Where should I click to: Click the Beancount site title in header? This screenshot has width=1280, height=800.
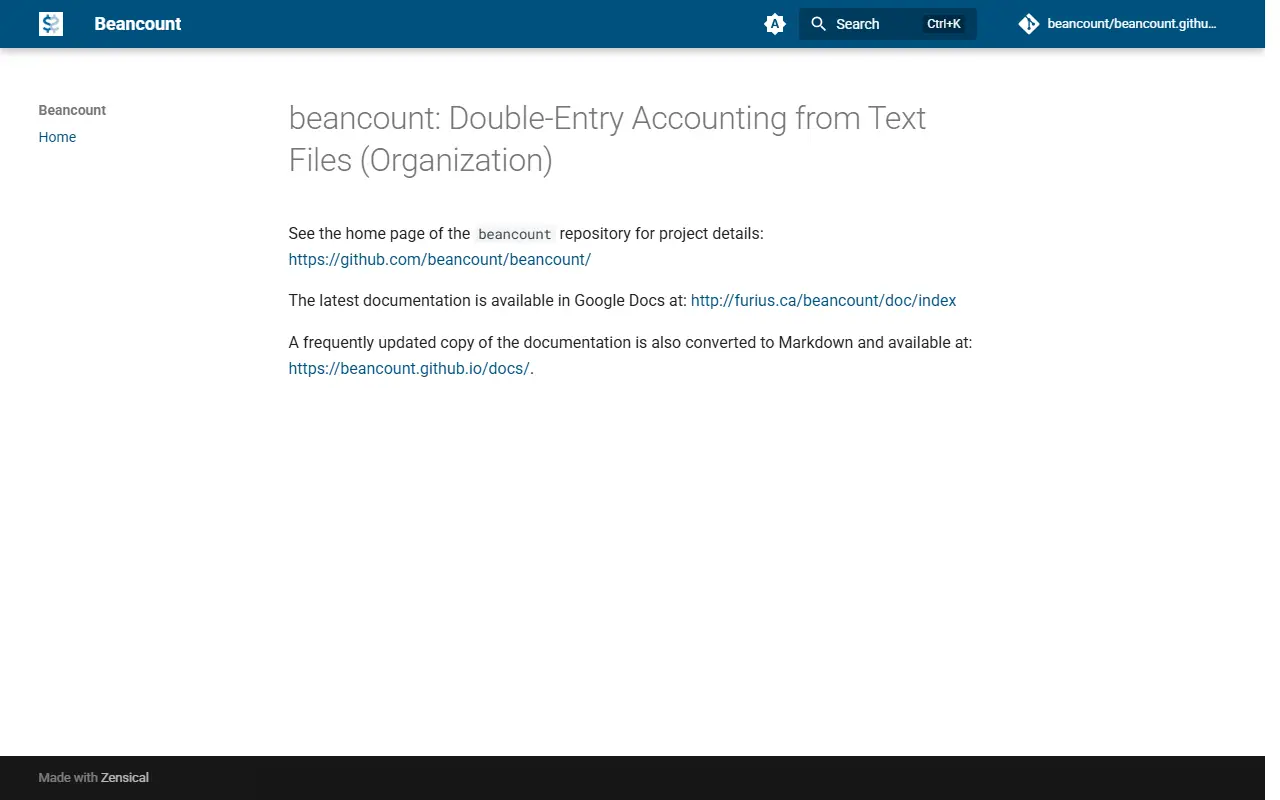(138, 24)
